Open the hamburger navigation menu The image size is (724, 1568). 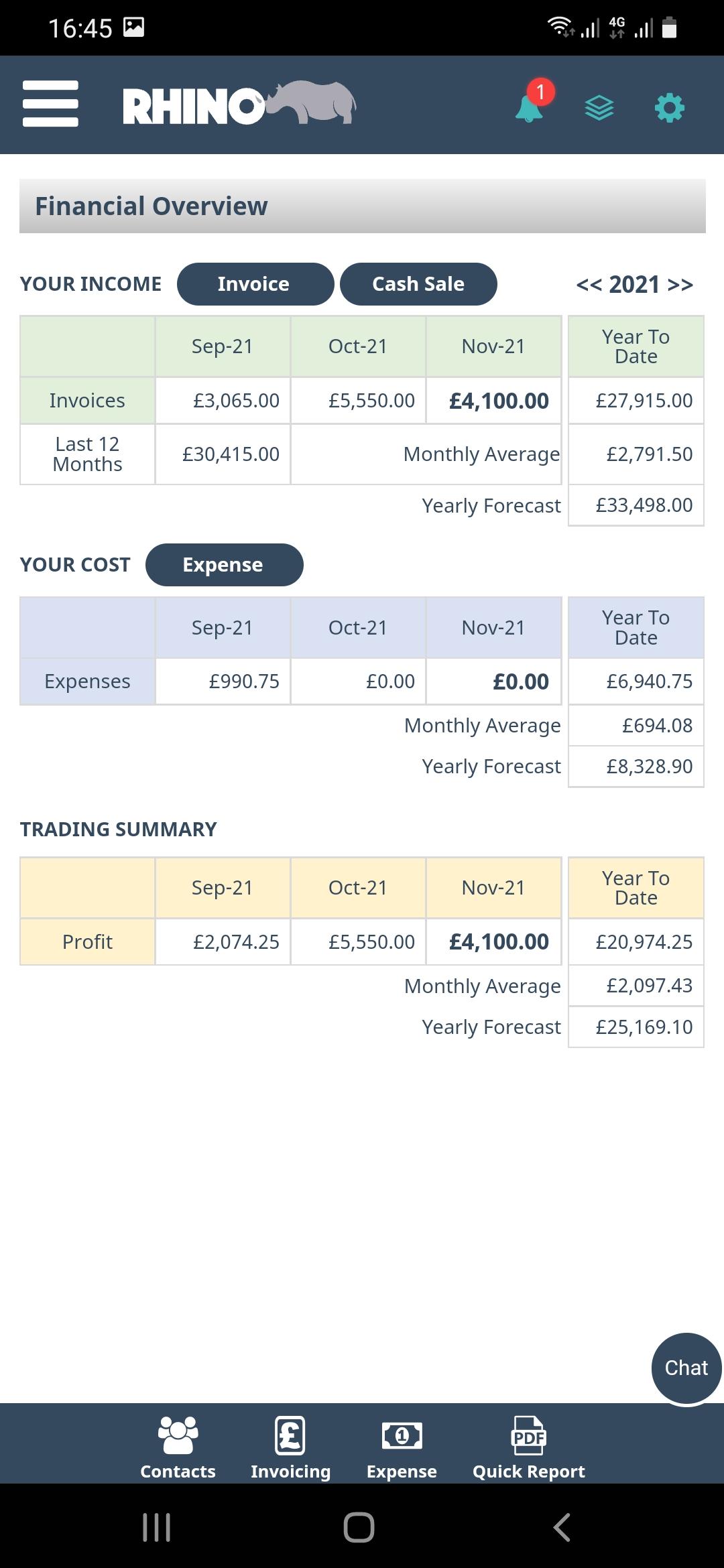click(x=50, y=104)
